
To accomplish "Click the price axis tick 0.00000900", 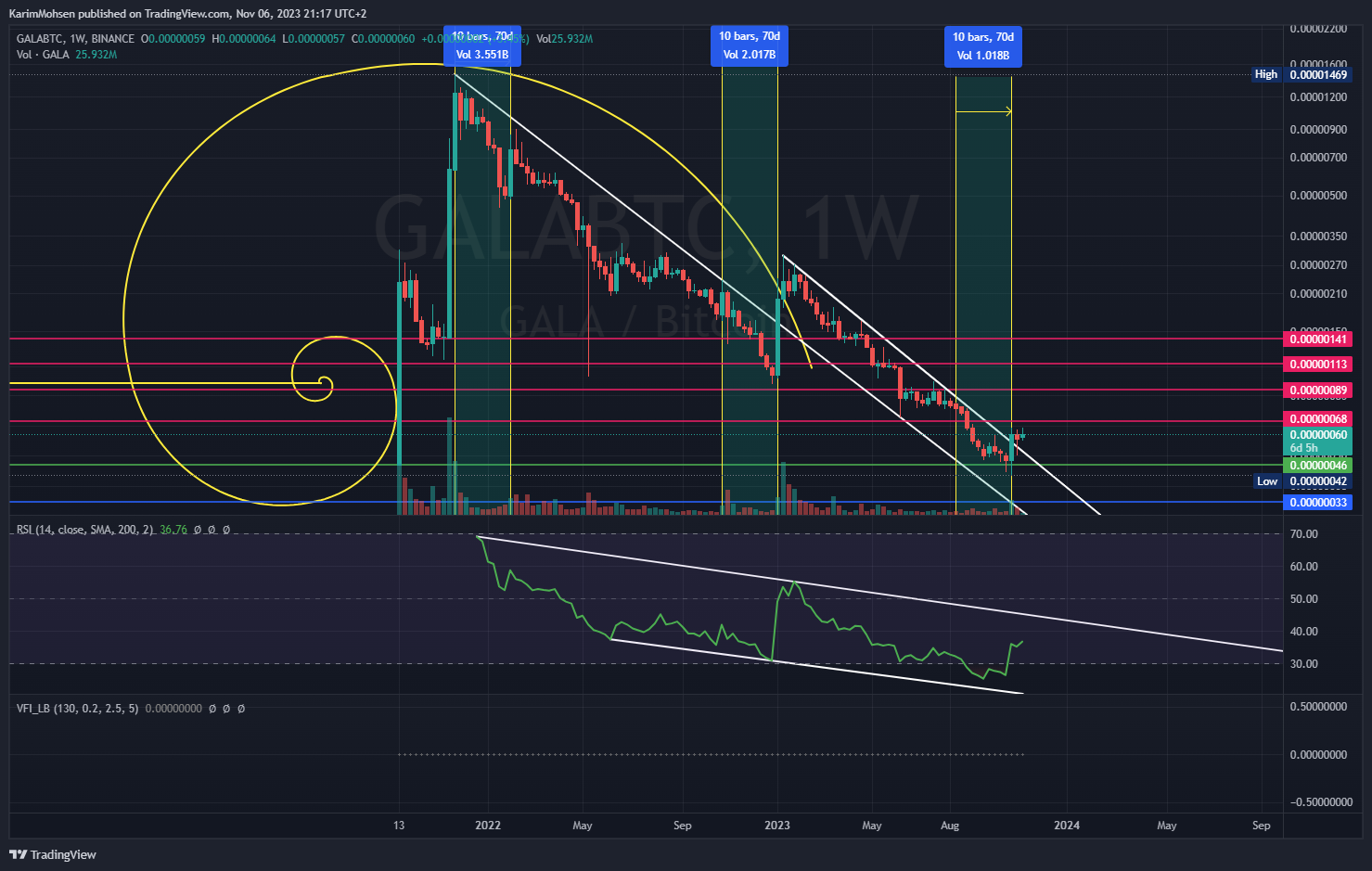I will pos(1318,130).
